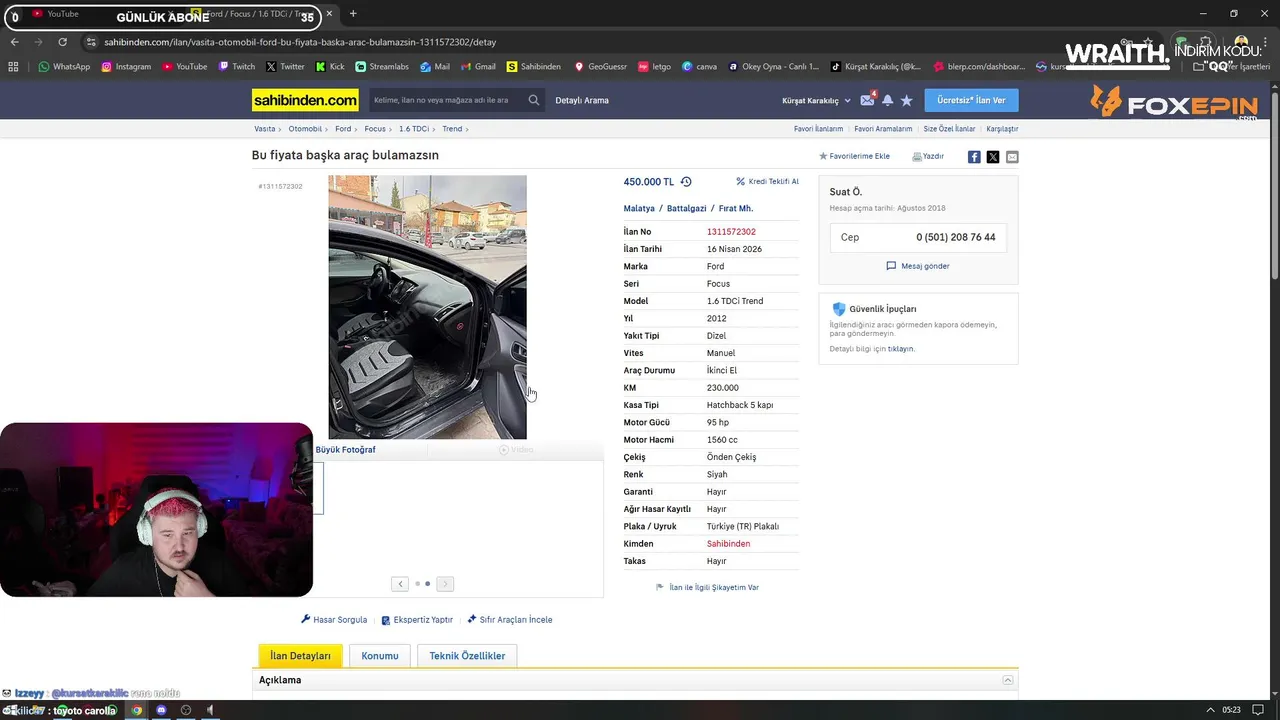Viewport: 1280px width, 720px height.
Task: Open the Instagram bookmark
Action: [126, 67]
